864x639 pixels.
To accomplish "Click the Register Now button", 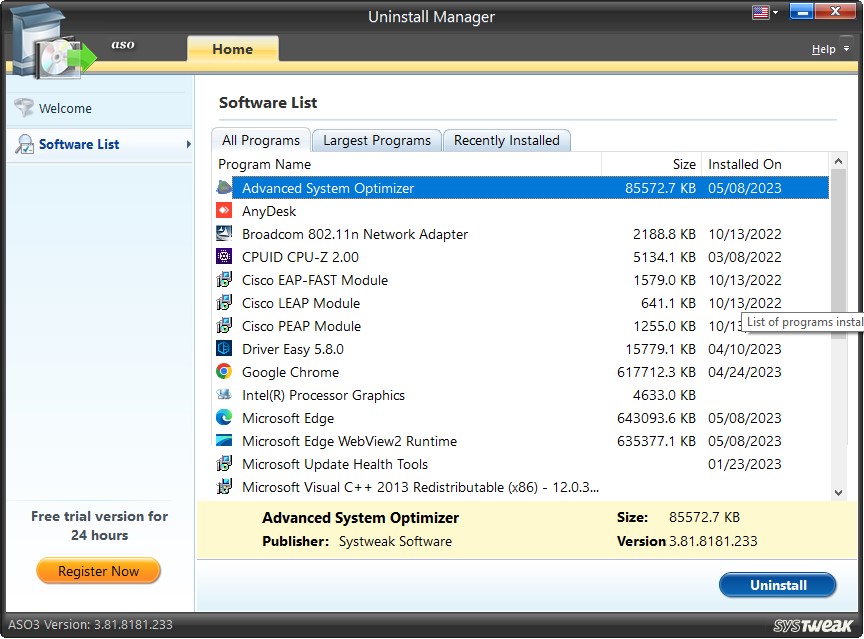I will tap(98, 571).
